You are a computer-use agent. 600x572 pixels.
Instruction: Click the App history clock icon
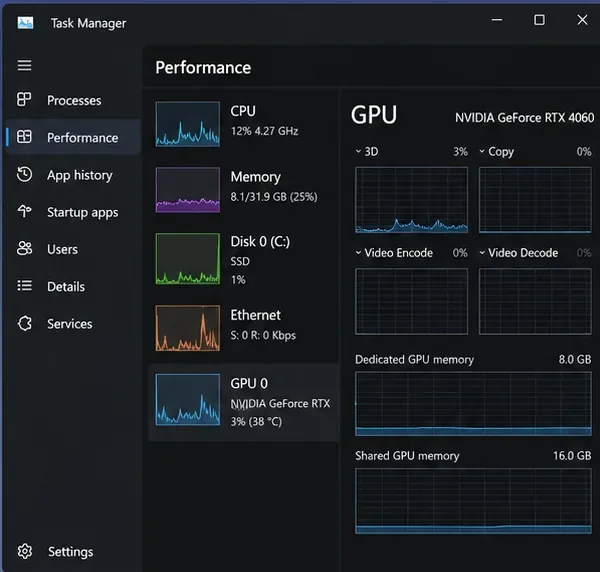click(24, 174)
